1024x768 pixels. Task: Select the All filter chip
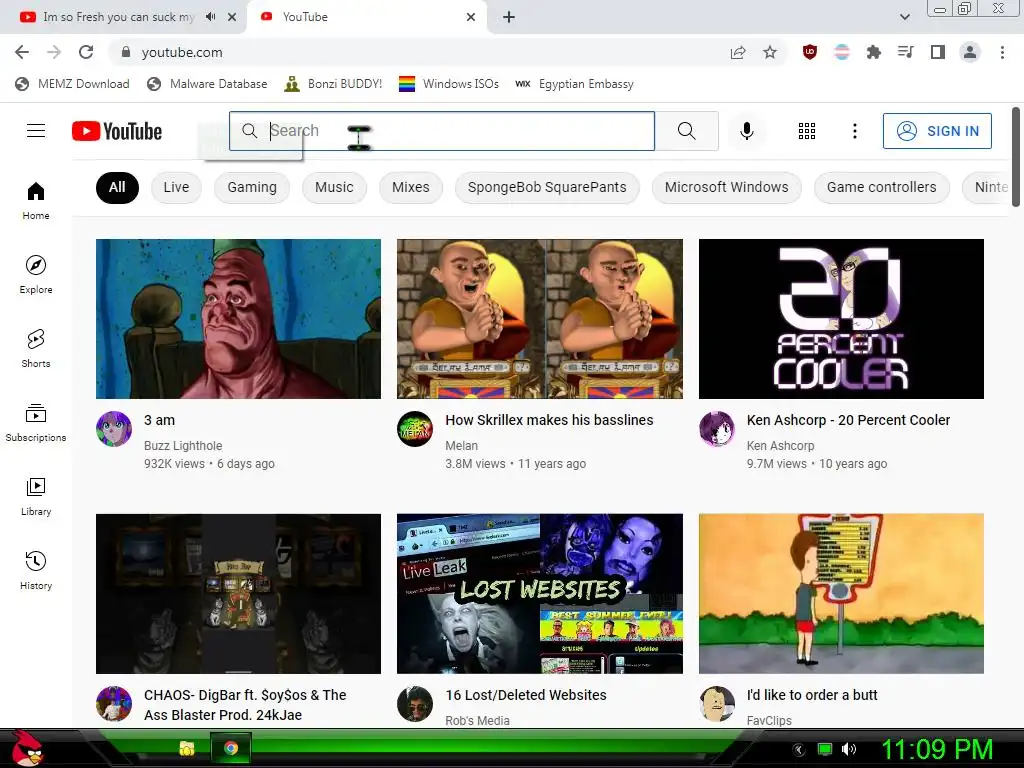pos(117,187)
